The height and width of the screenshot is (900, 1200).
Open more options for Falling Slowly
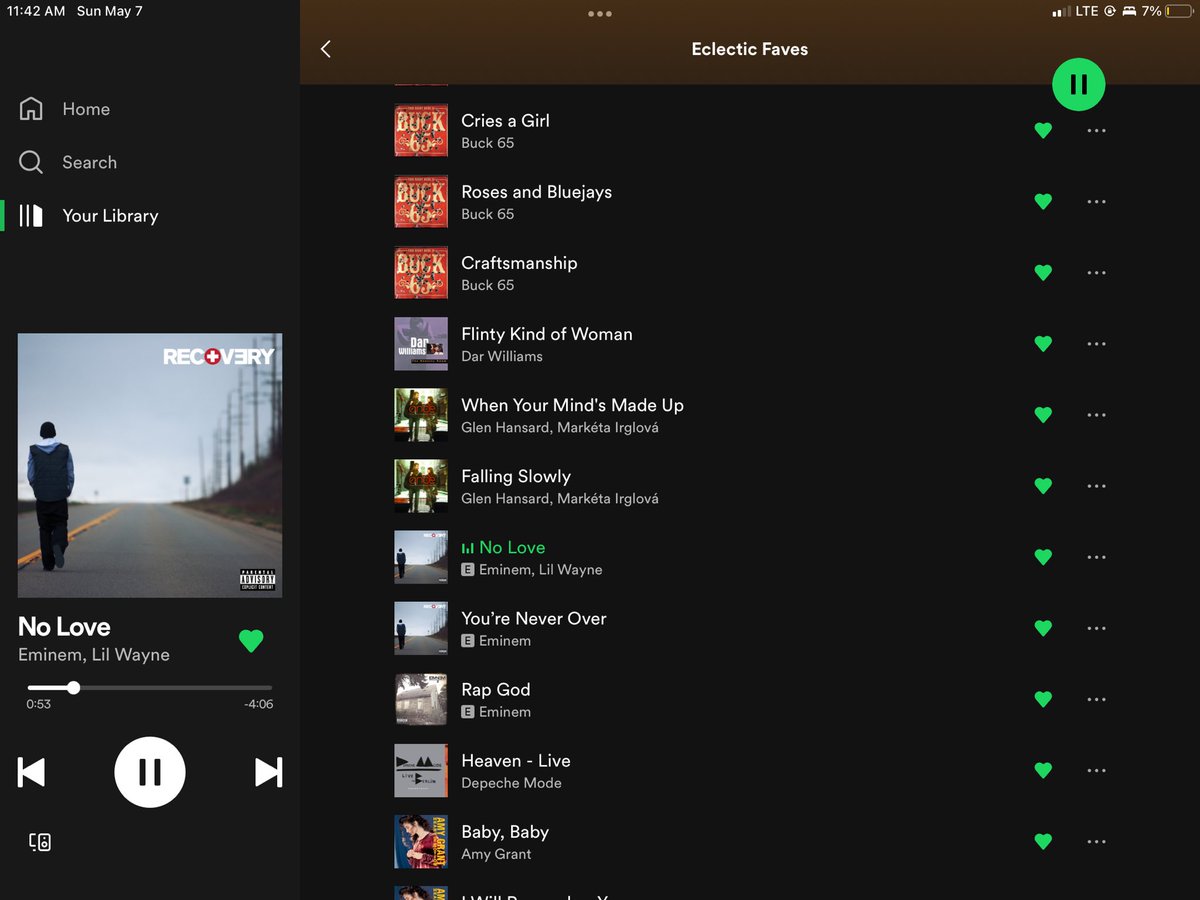(1096, 486)
